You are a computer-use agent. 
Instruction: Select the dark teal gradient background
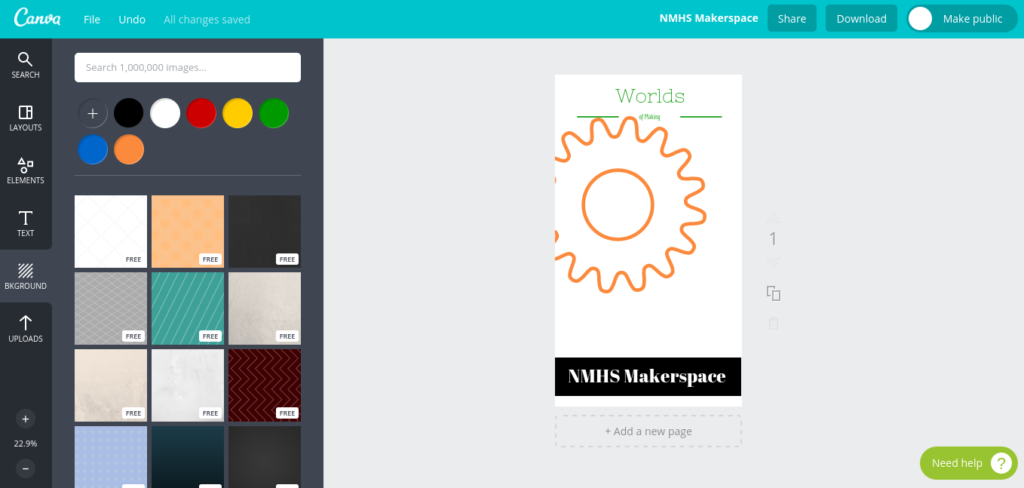(x=188, y=457)
